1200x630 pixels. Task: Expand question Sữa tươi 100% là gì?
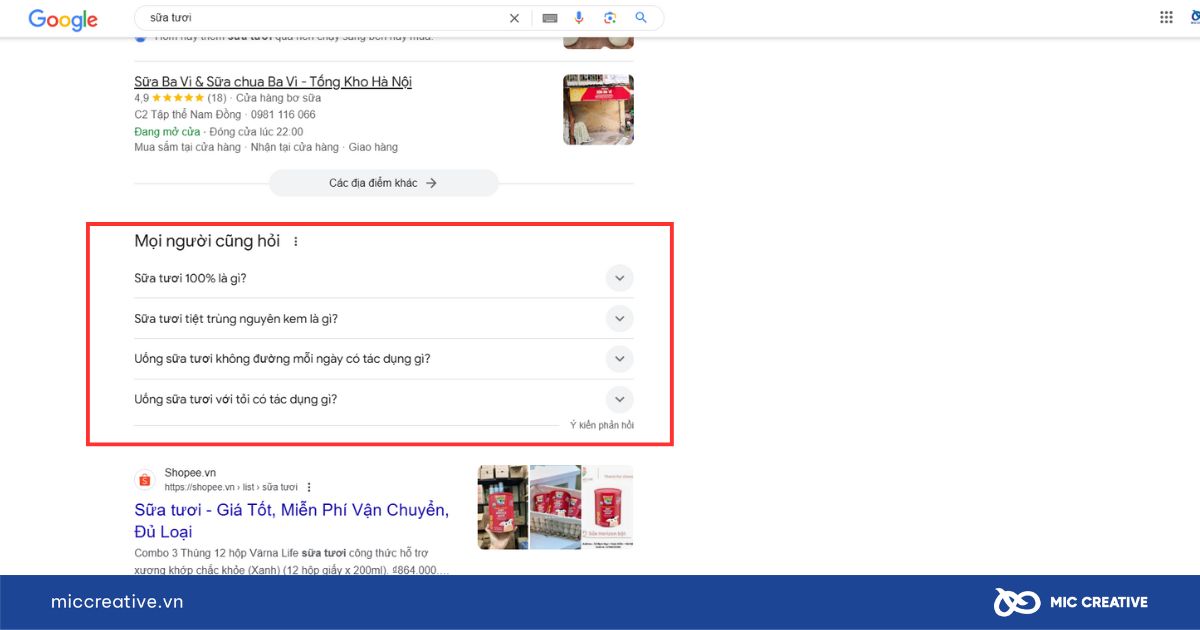point(384,278)
